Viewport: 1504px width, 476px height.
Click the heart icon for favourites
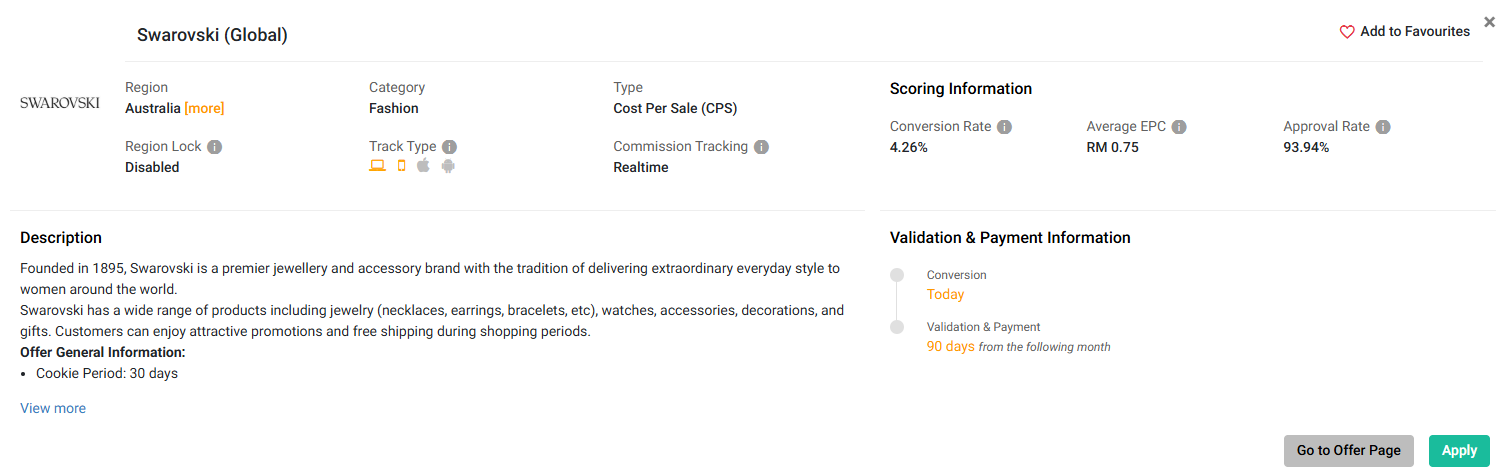coord(1347,32)
